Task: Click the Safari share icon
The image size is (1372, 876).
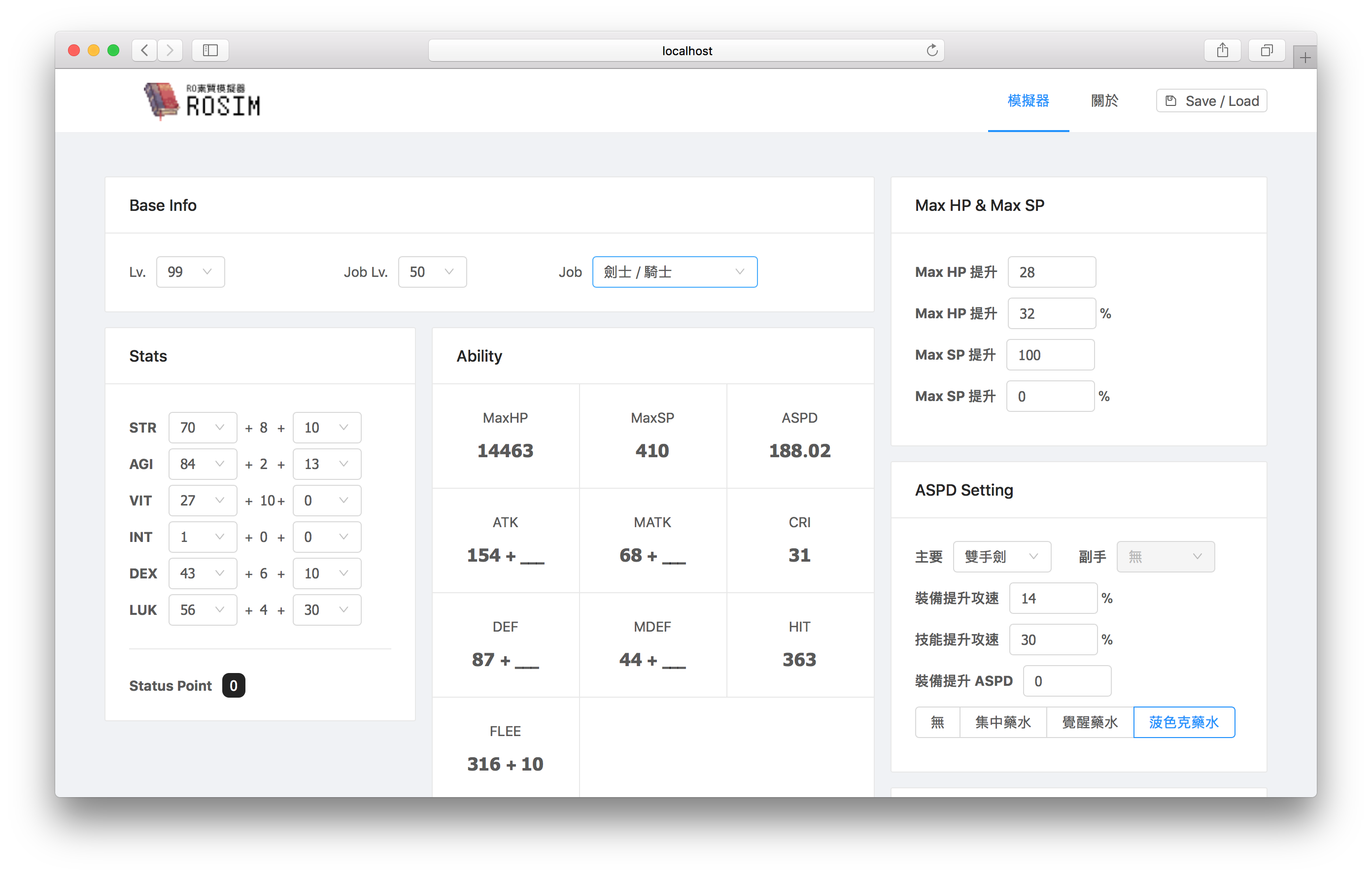Action: tap(1222, 50)
